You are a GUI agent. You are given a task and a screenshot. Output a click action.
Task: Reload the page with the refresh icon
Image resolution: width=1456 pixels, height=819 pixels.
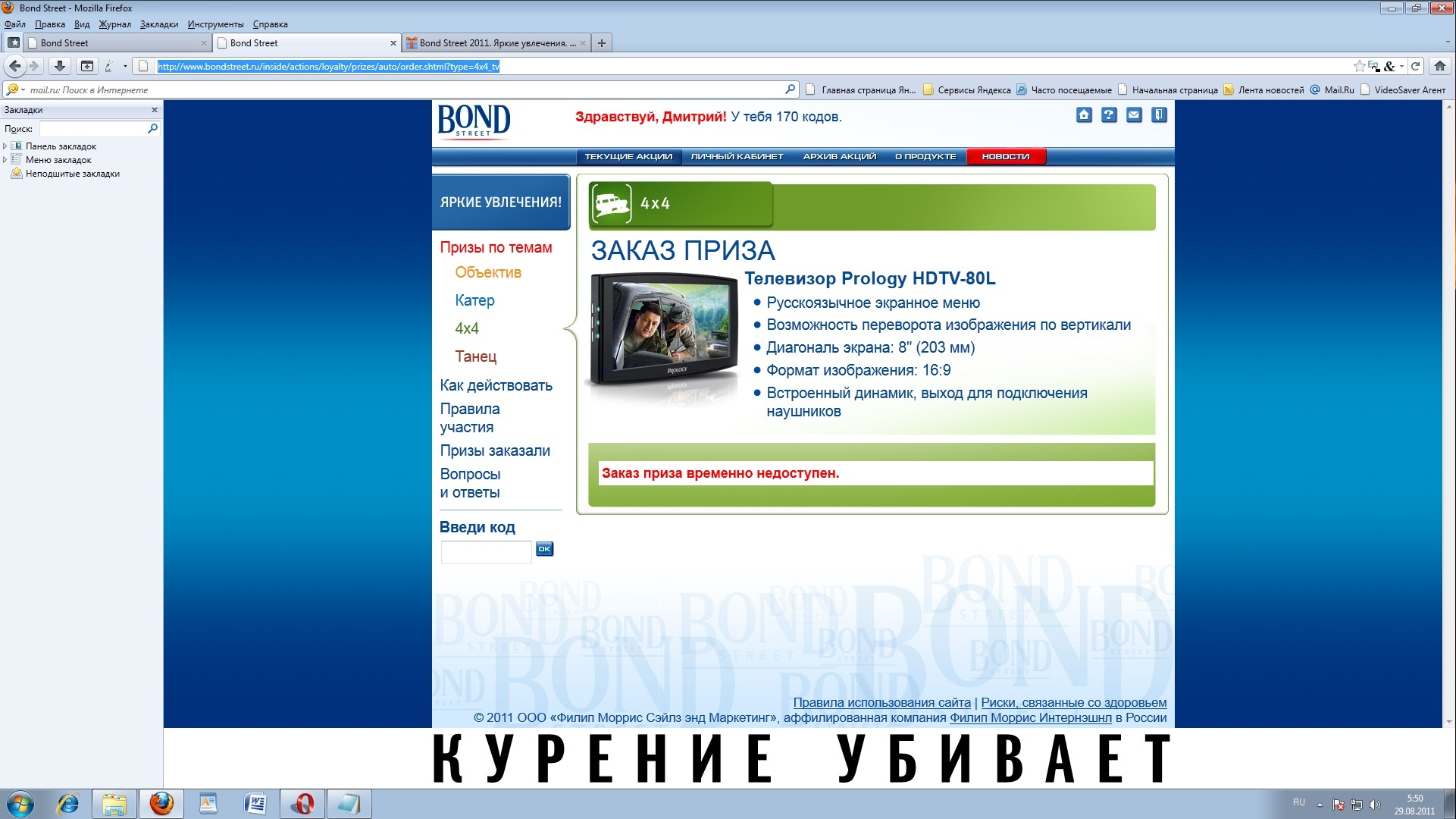coord(1415,66)
